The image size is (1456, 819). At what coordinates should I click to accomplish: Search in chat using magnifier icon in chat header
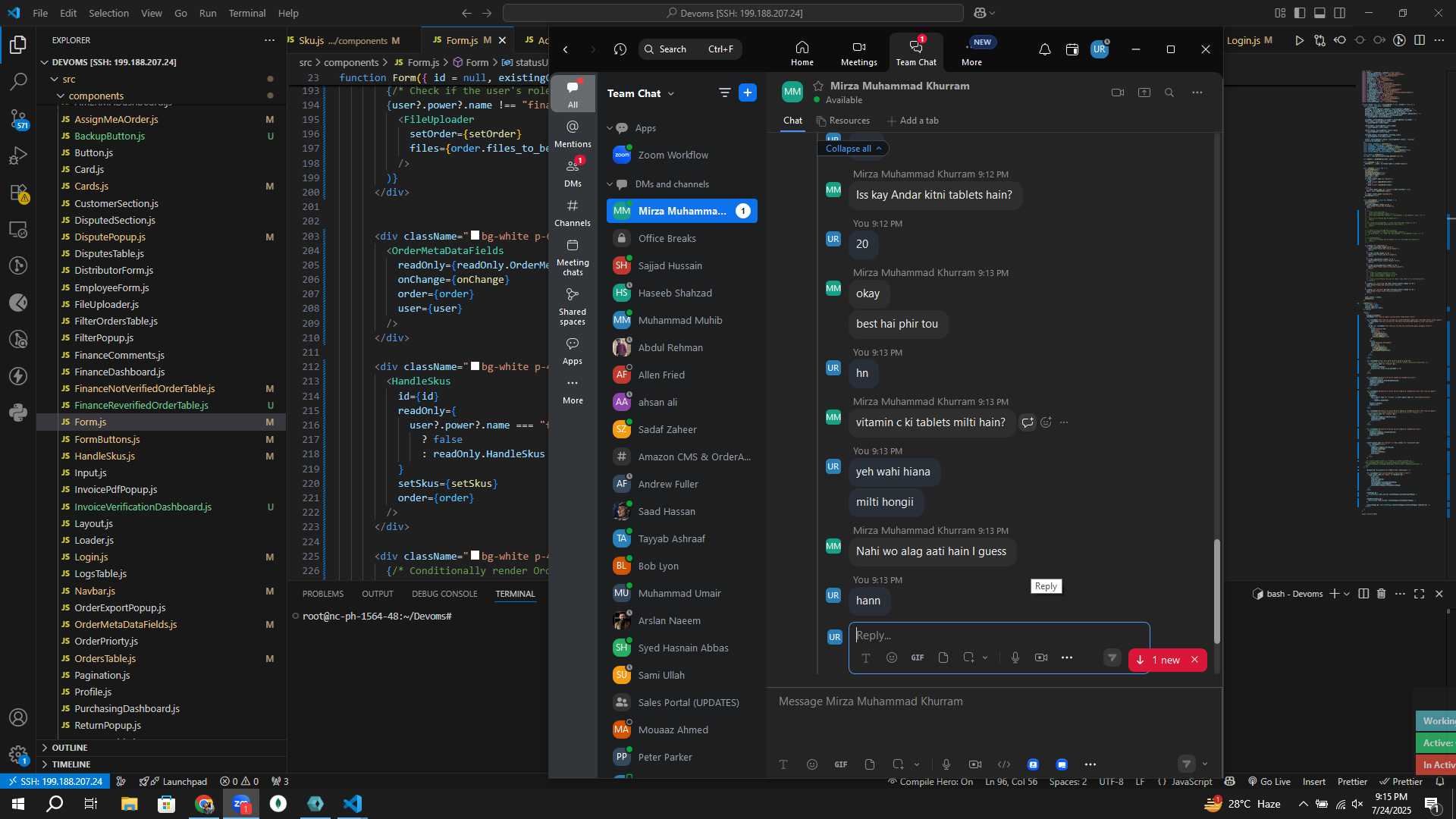point(1169,93)
